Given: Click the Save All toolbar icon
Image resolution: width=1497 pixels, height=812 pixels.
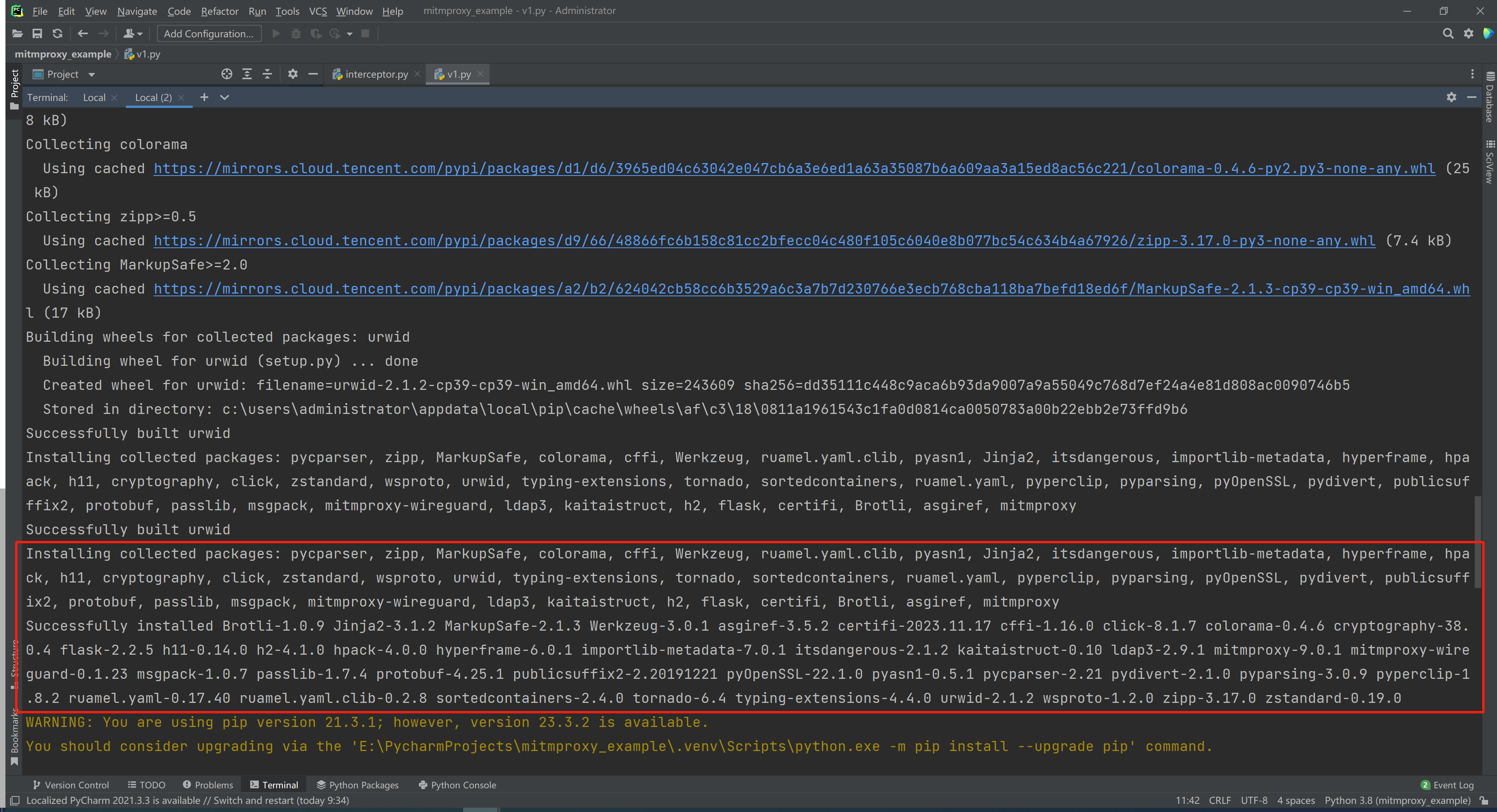Looking at the screenshot, I should 37,34.
